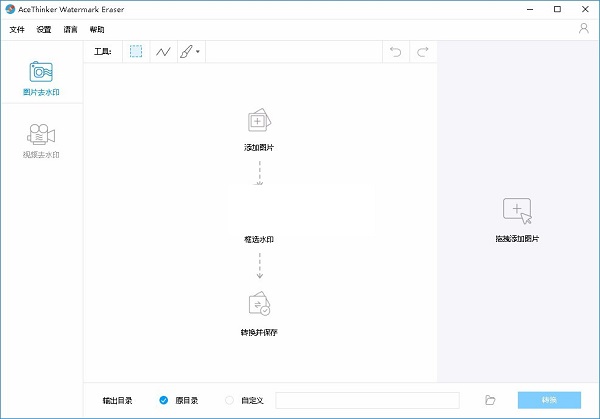Open the brush tool dropdown arrow
This screenshot has height=419, width=600.
pos(198,51)
